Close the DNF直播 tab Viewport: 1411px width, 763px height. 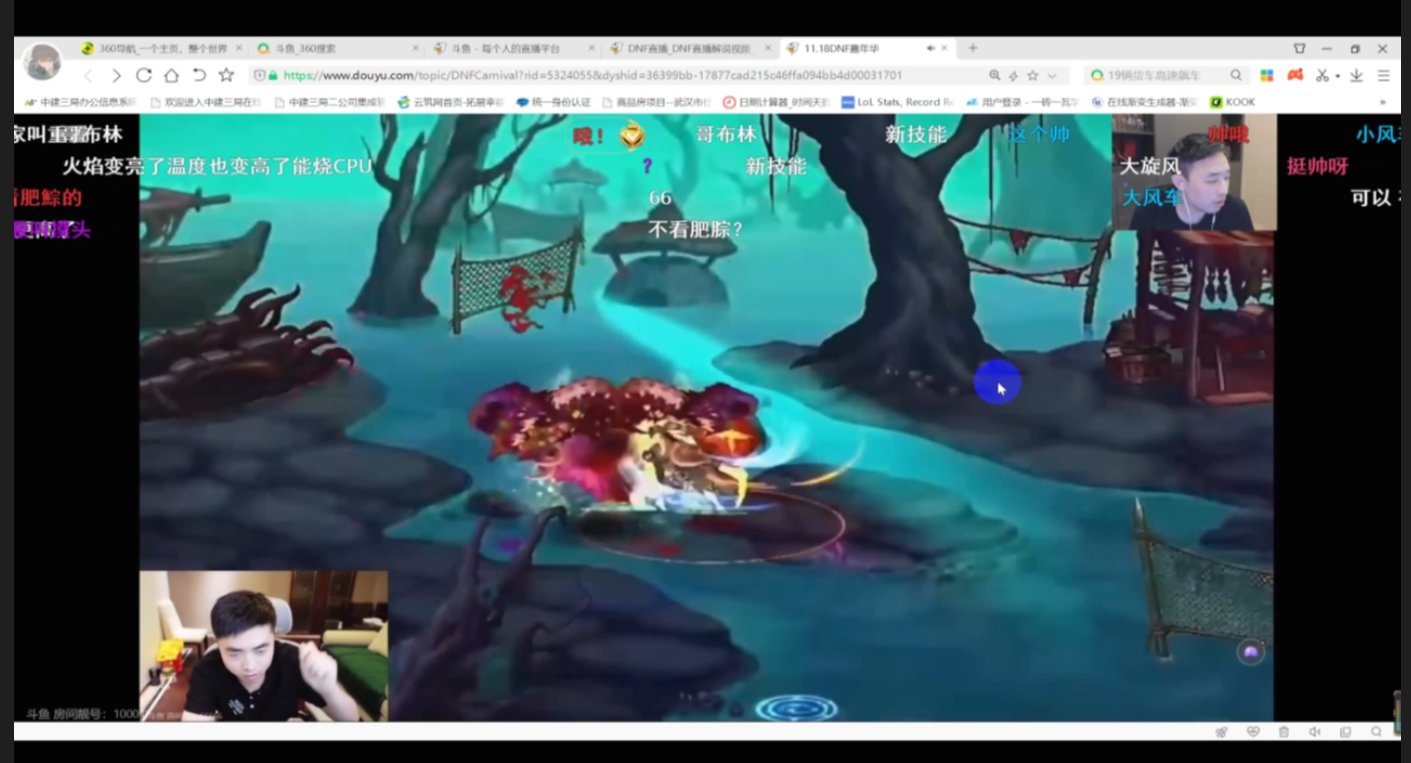(x=768, y=48)
